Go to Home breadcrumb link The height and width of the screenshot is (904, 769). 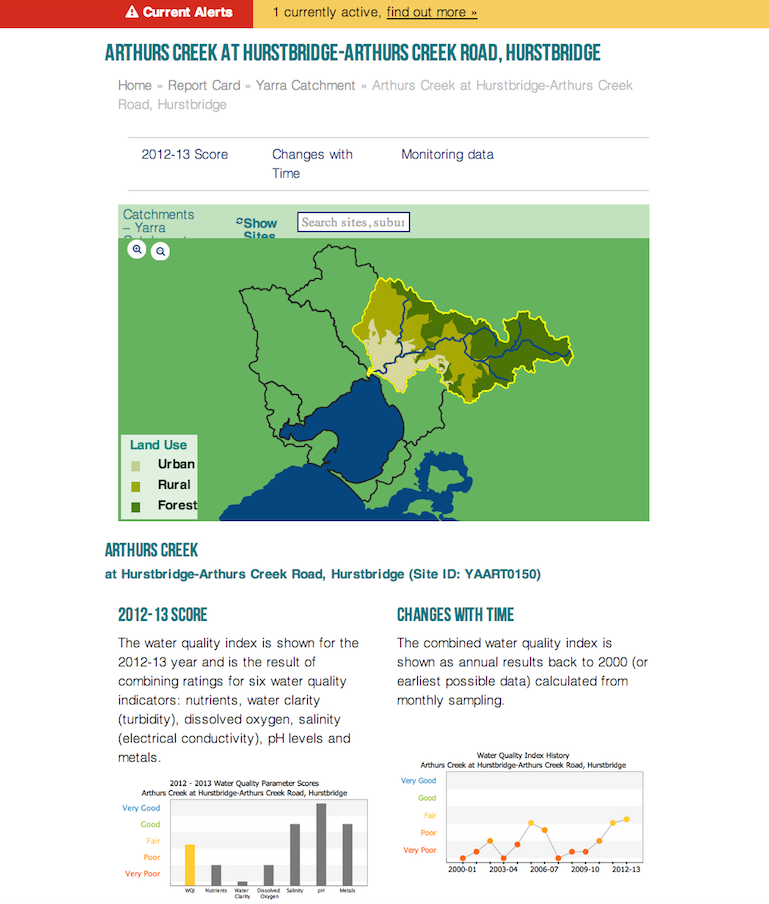click(135, 85)
